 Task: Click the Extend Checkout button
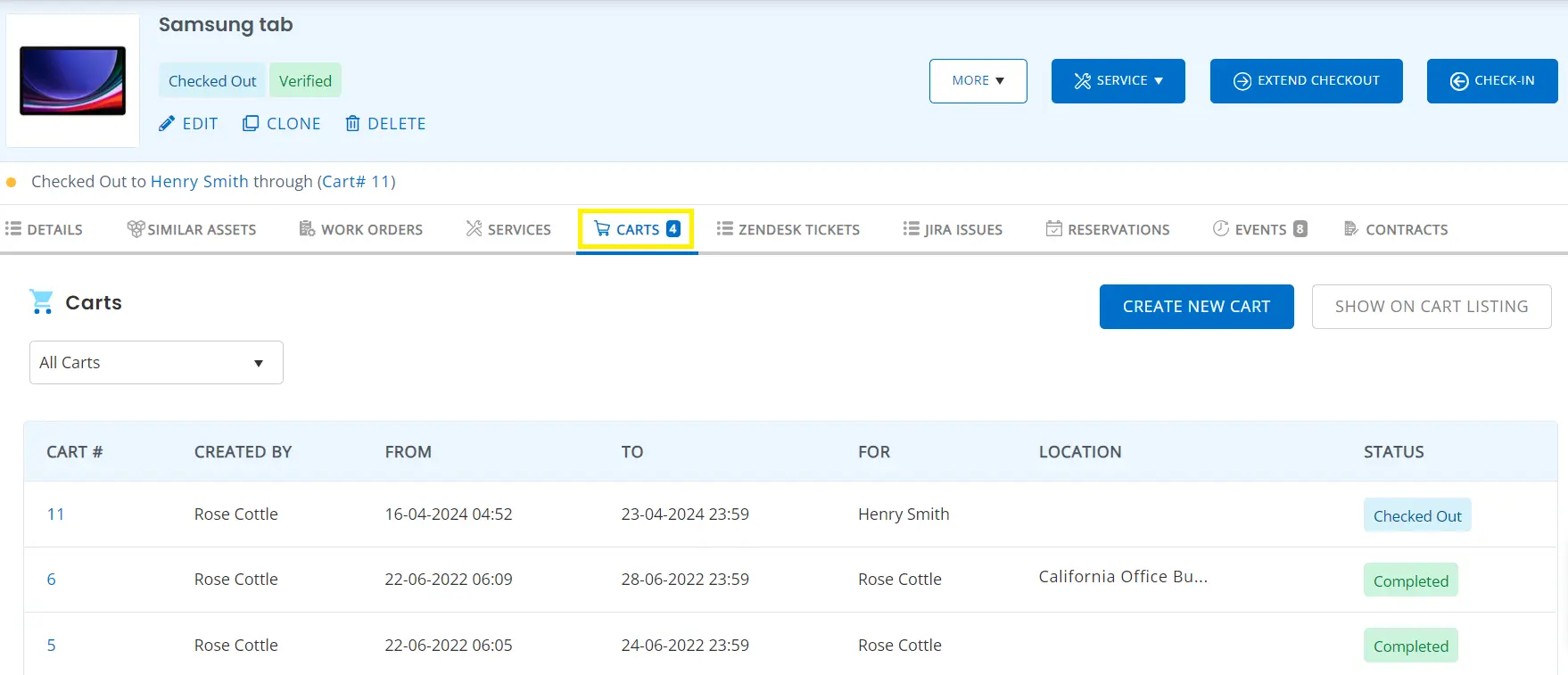pyautogui.click(x=1306, y=81)
